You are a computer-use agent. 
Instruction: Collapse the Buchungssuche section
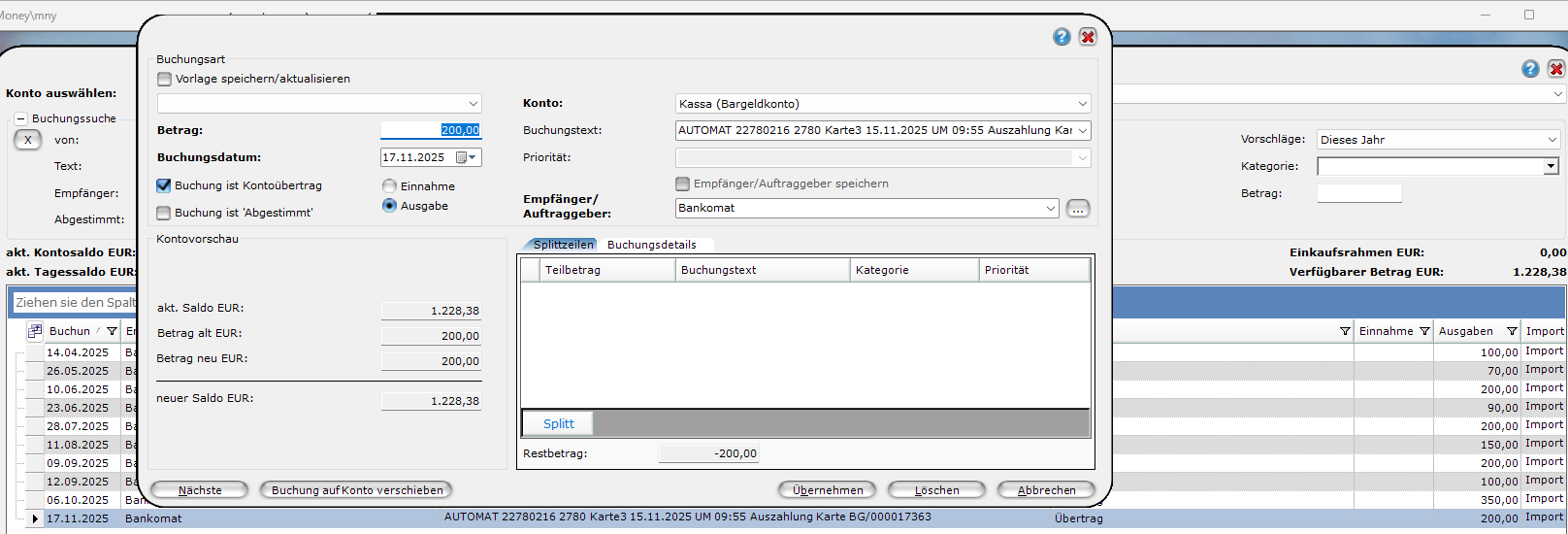[20, 118]
